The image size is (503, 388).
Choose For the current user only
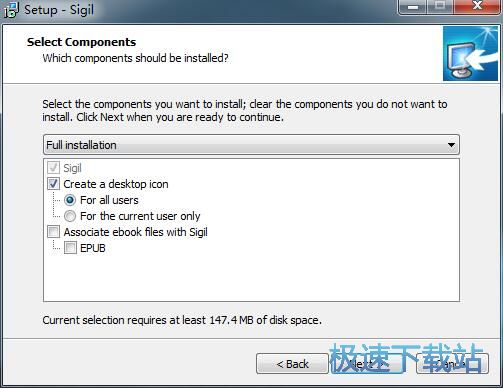pos(70,216)
